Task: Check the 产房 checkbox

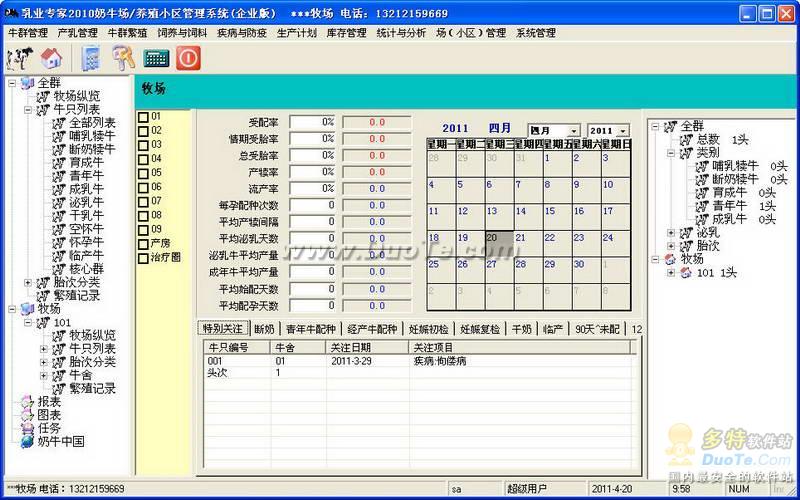Action: point(143,244)
